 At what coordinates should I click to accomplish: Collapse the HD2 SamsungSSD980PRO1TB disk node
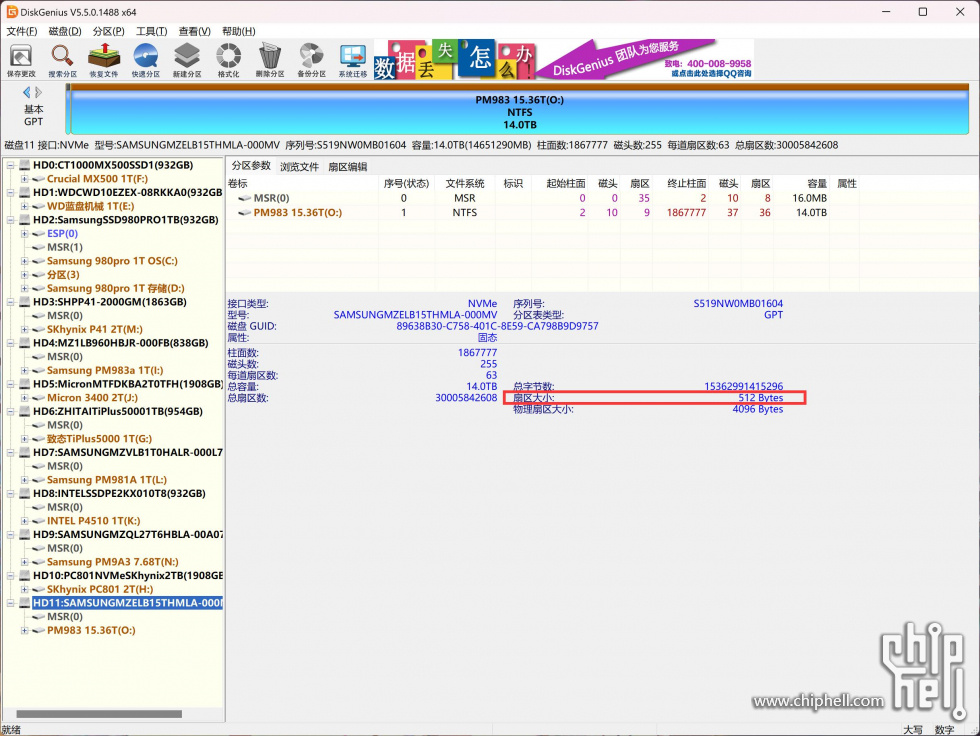point(11,220)
